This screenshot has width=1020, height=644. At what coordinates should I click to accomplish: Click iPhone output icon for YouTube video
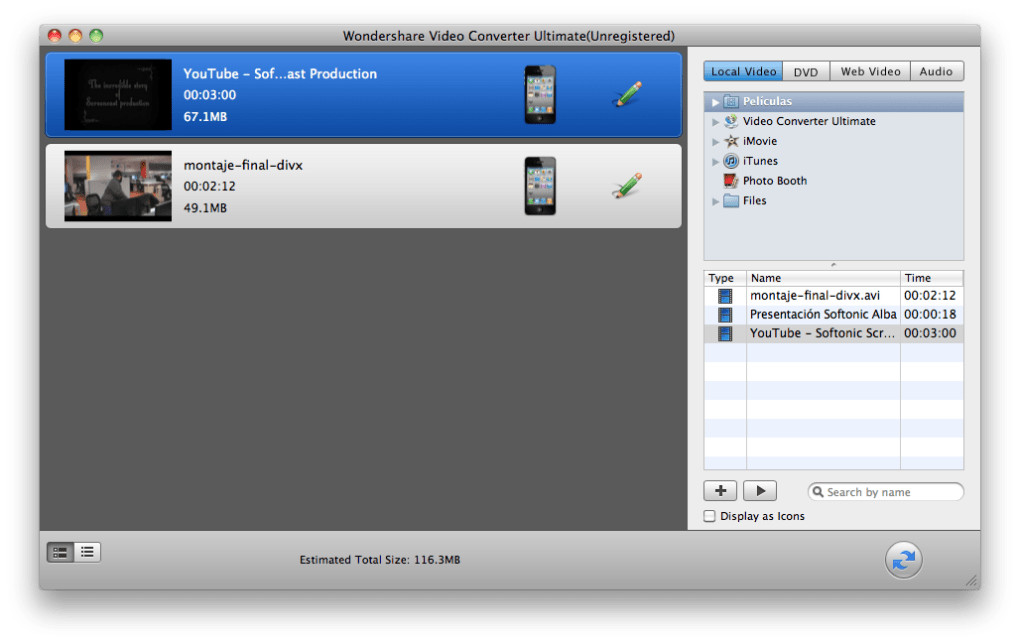tap(540, 94)
